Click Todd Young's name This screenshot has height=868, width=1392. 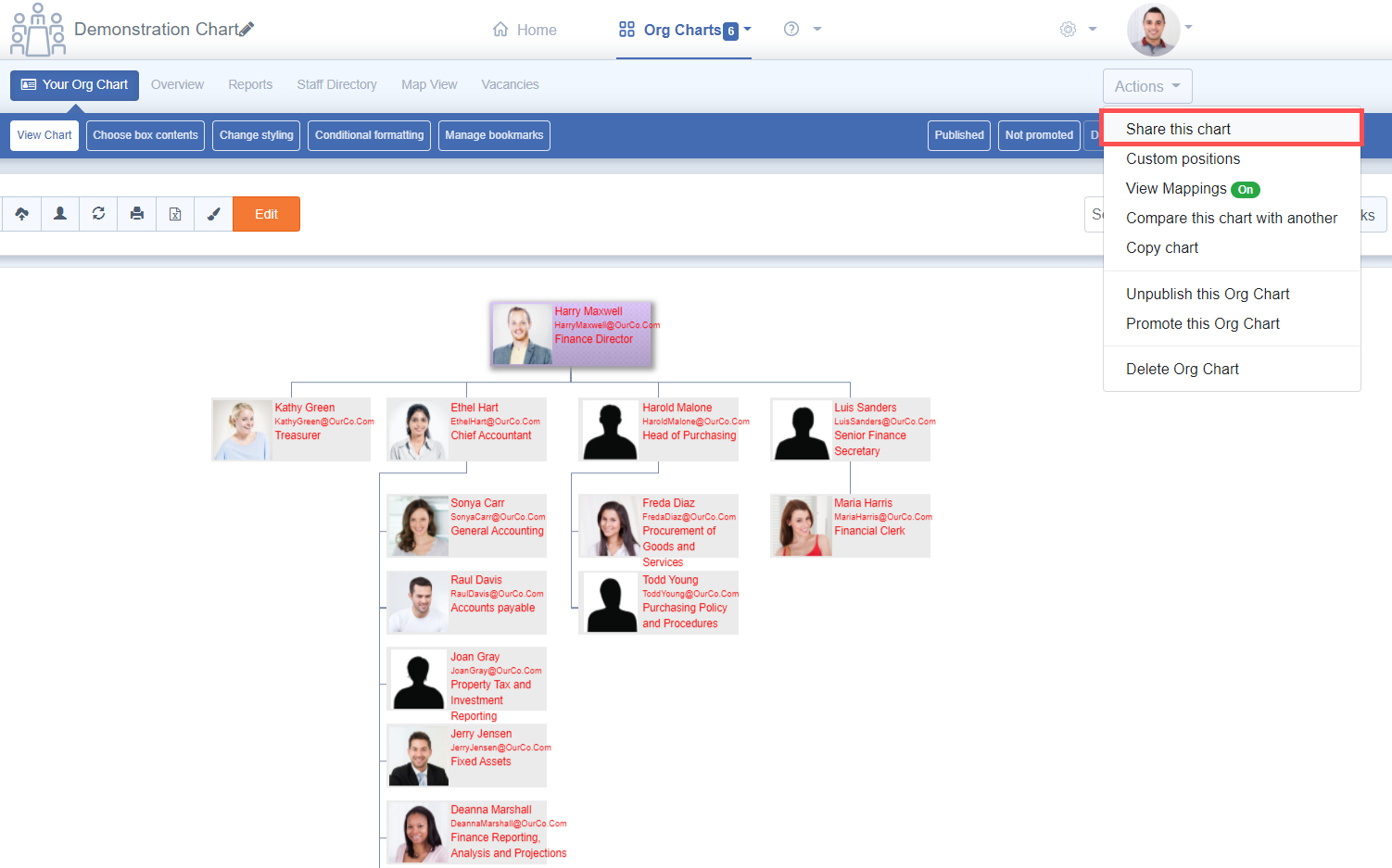(x=670, y=580)
